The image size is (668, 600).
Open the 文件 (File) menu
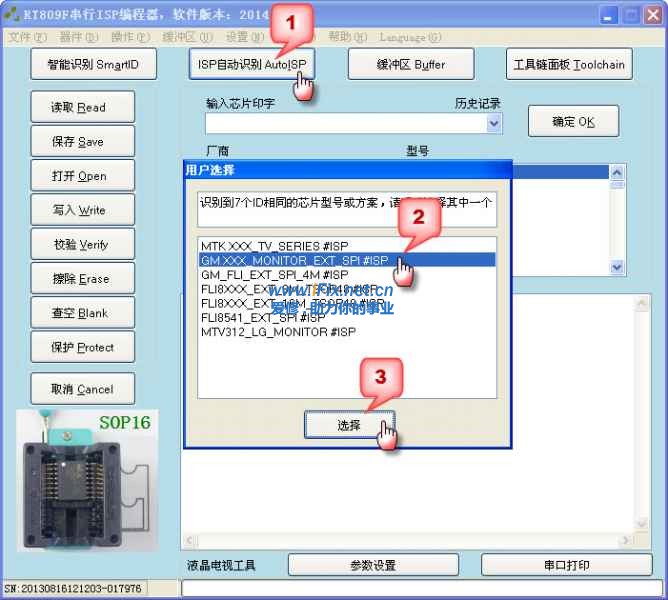(27, 37)
